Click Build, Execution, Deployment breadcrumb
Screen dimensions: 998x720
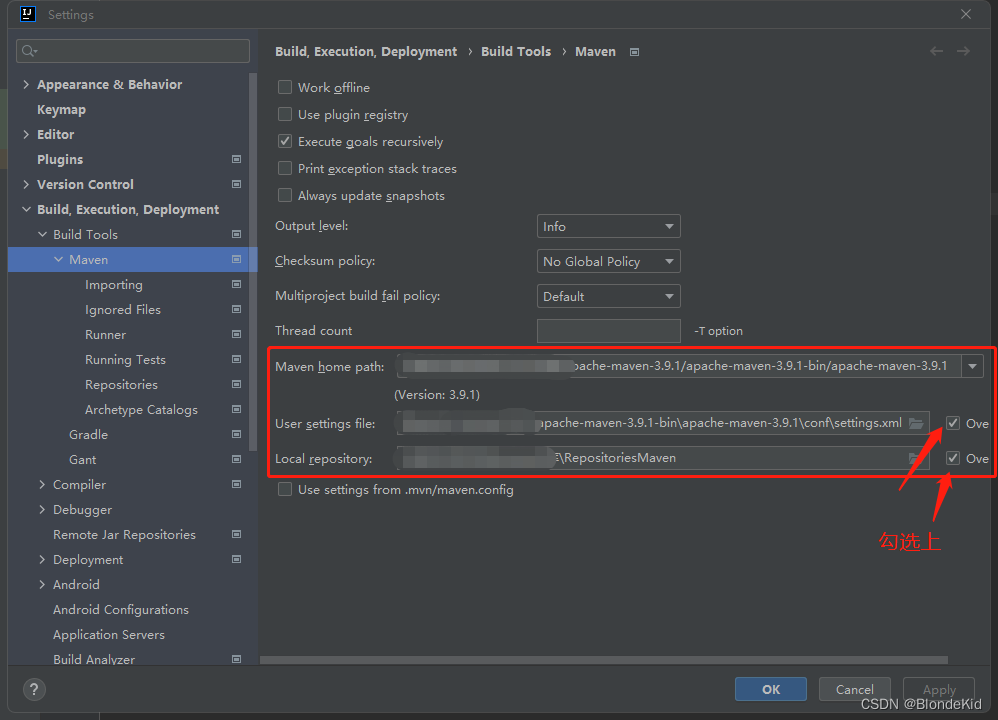click(x=366, y=52)
